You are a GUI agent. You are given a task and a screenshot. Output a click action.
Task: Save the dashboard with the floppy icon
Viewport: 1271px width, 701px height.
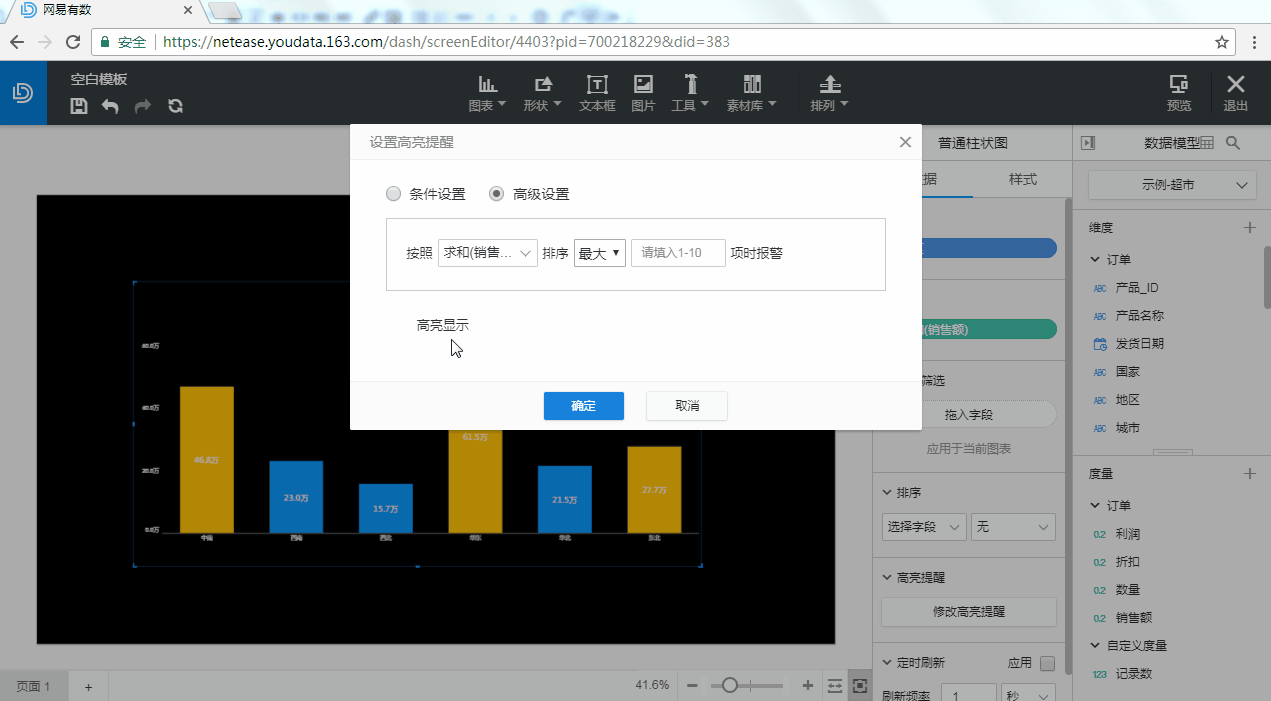(79, 106)
